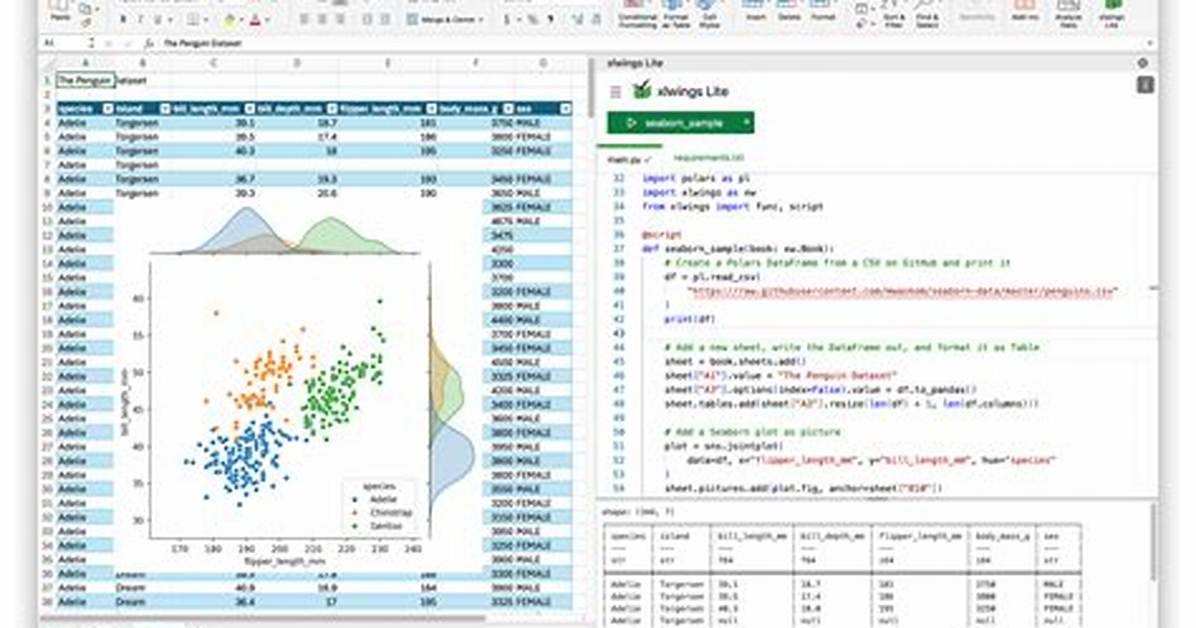This screenshot has width=1196, height=628.
Task: Toggle Bold formatting in the ribbon
Action: click(x=124, y=20)
